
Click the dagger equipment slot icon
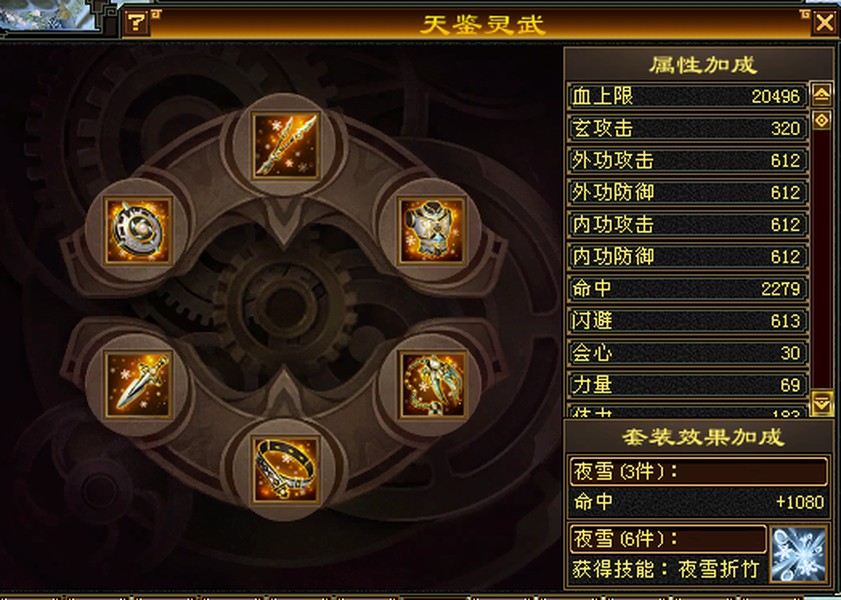coord(138,384)
